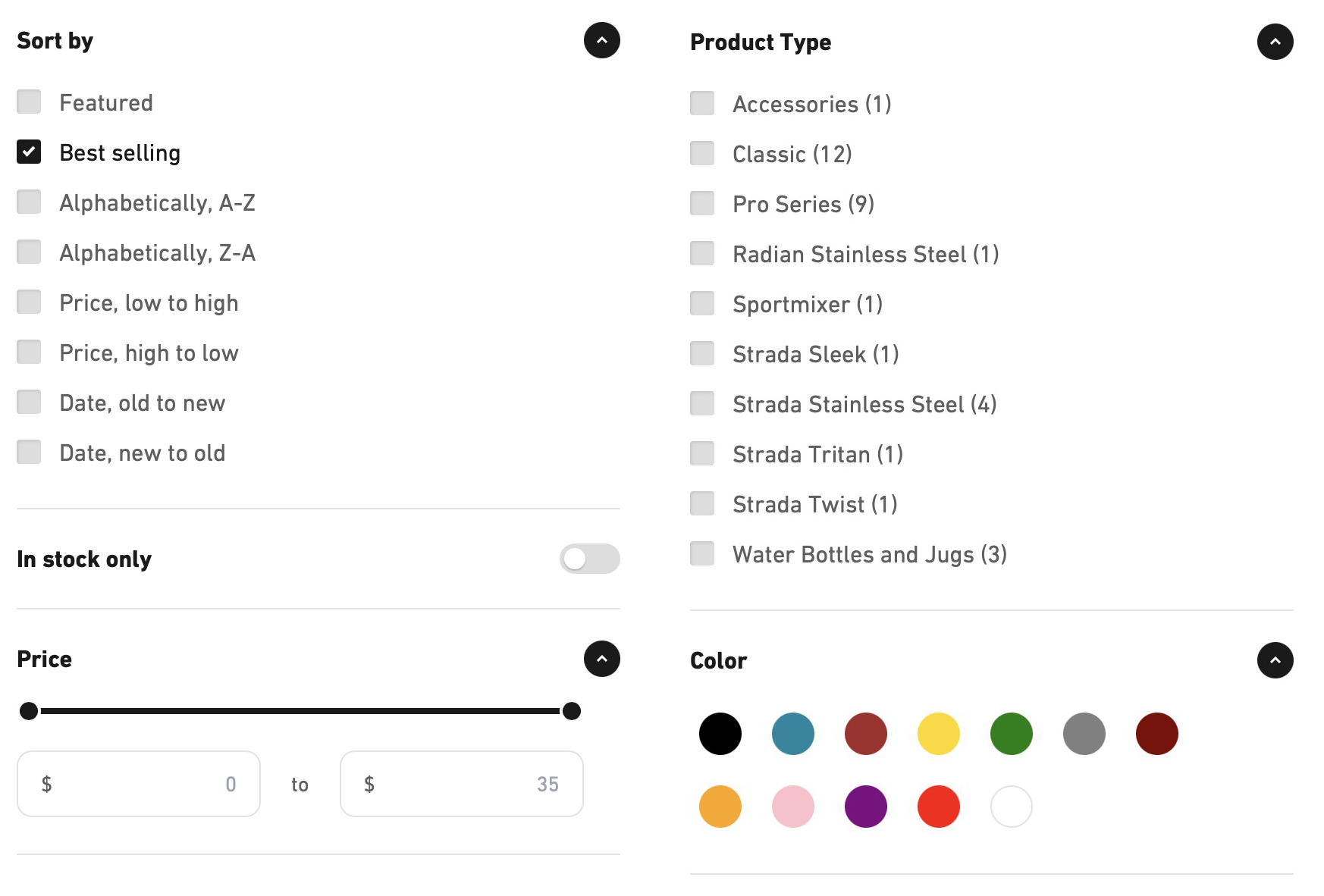Viewport: 1324px width, 896px height.
Task: Click the right handle of the price slider
Action: [573, 711]
